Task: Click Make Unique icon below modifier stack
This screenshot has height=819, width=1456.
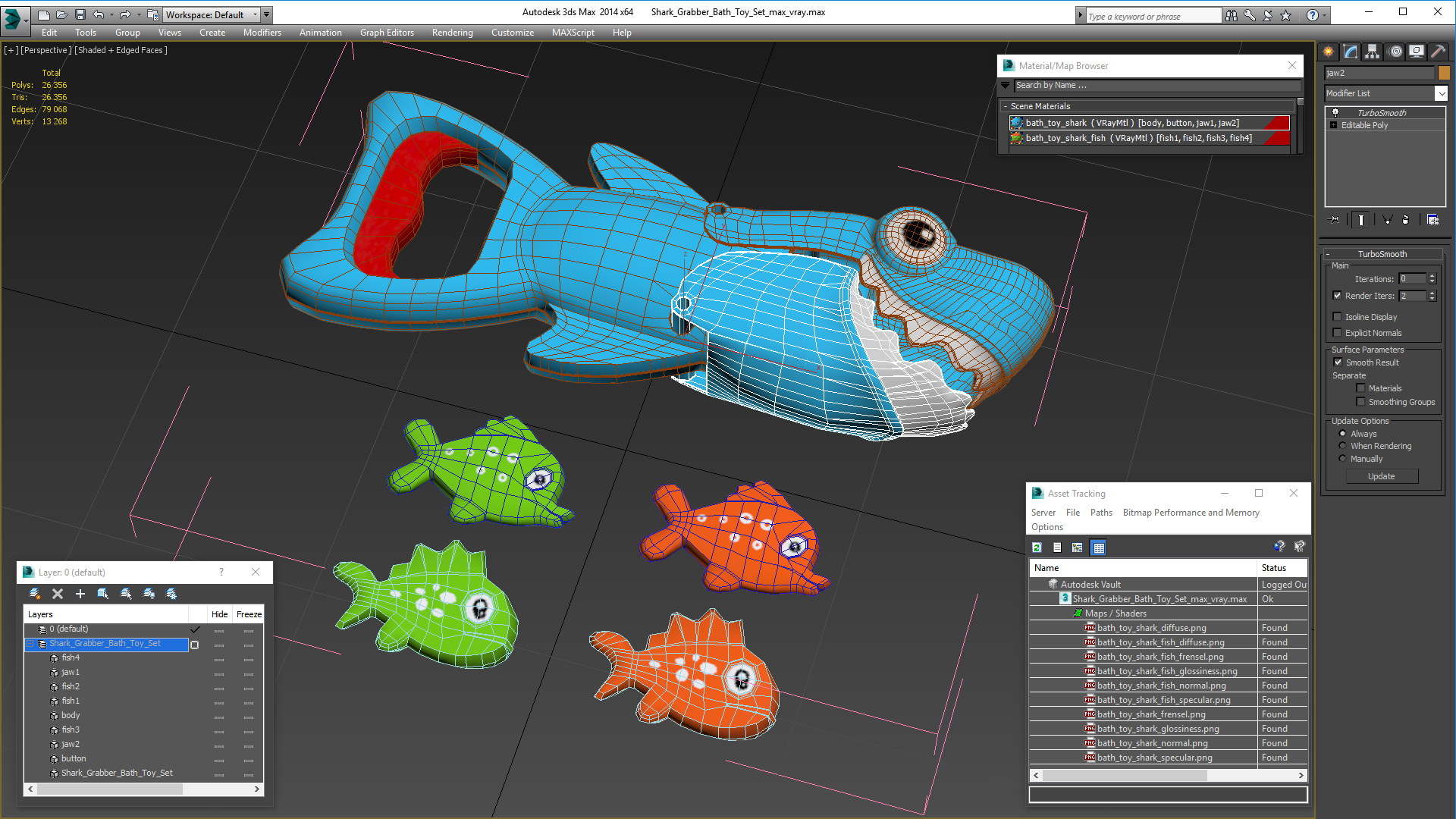Action: click(1387, 219)
